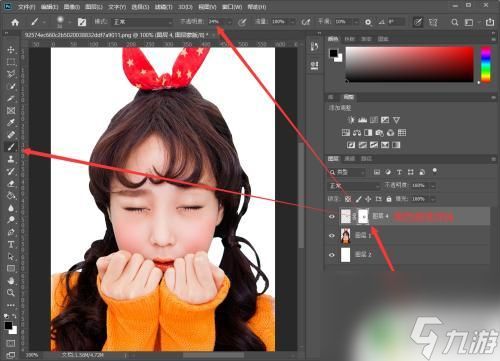Select the layer mask thumbnail of 图层 4

pyautogui.click(x=363, y=217)
